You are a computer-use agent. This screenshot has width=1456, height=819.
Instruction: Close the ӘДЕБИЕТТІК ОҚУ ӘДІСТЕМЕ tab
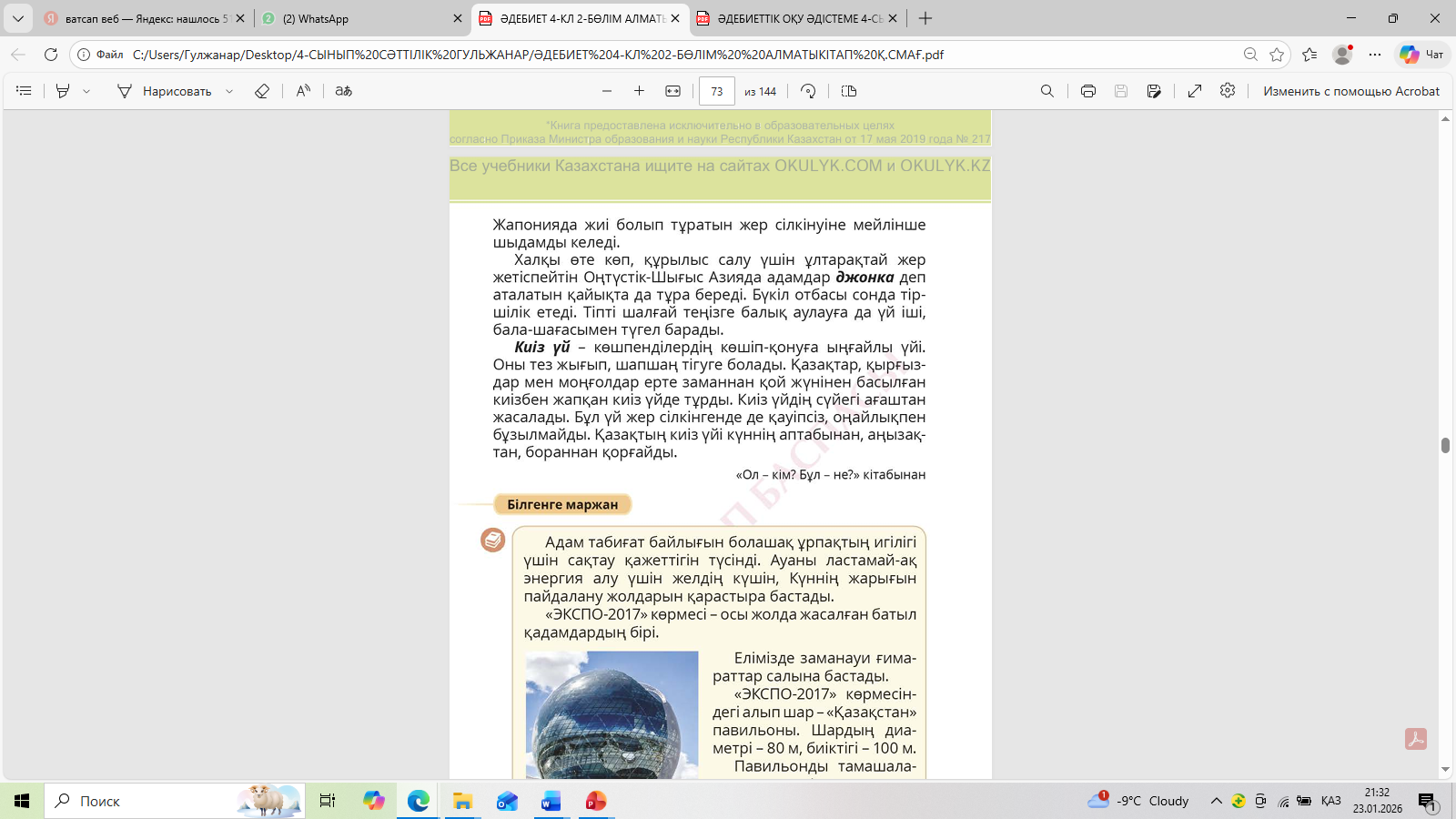coord(893,18)
